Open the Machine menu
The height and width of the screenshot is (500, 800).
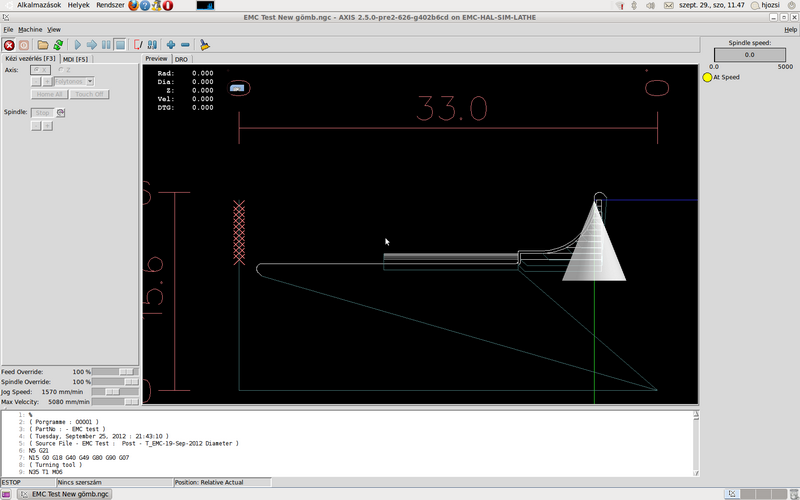pos(30,30)
